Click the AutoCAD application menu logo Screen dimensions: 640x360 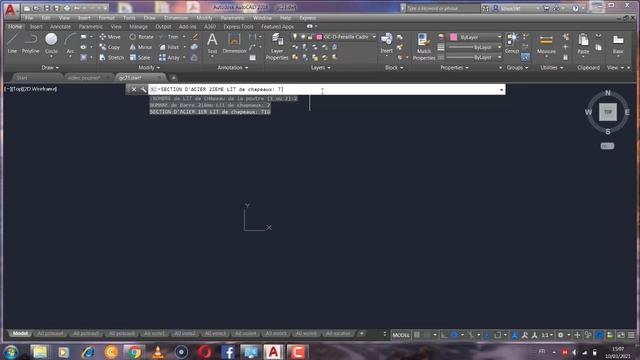[x=10, y=10]
